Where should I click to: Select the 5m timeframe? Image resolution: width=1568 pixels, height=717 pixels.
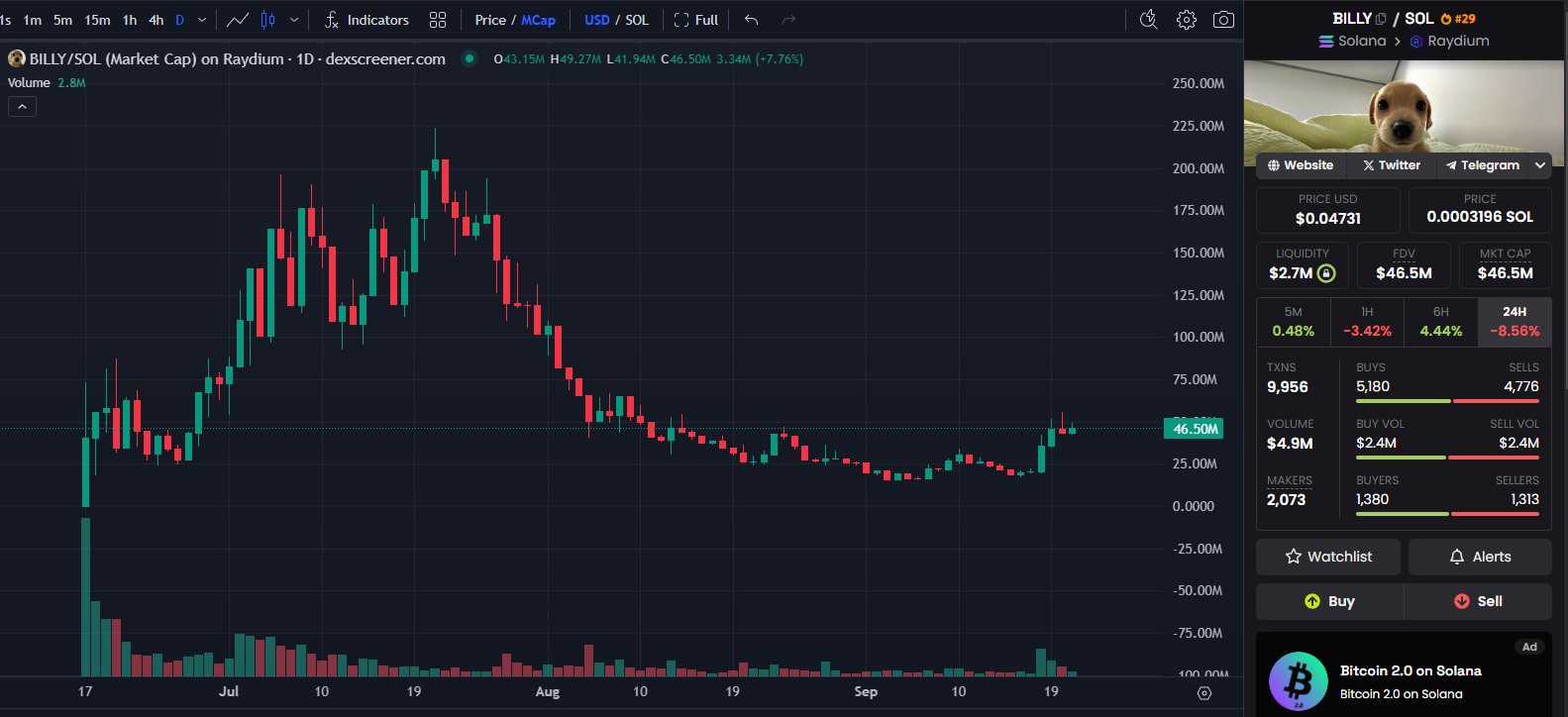pos(62,20)
